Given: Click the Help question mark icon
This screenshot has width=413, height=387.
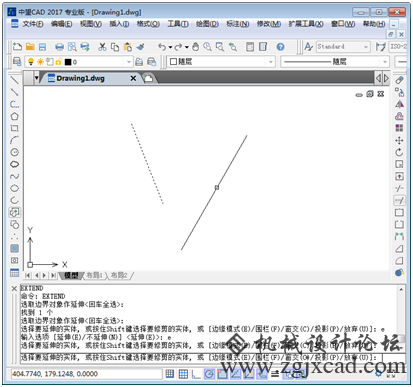Looking at the screenshot, I should click(280, 47).
